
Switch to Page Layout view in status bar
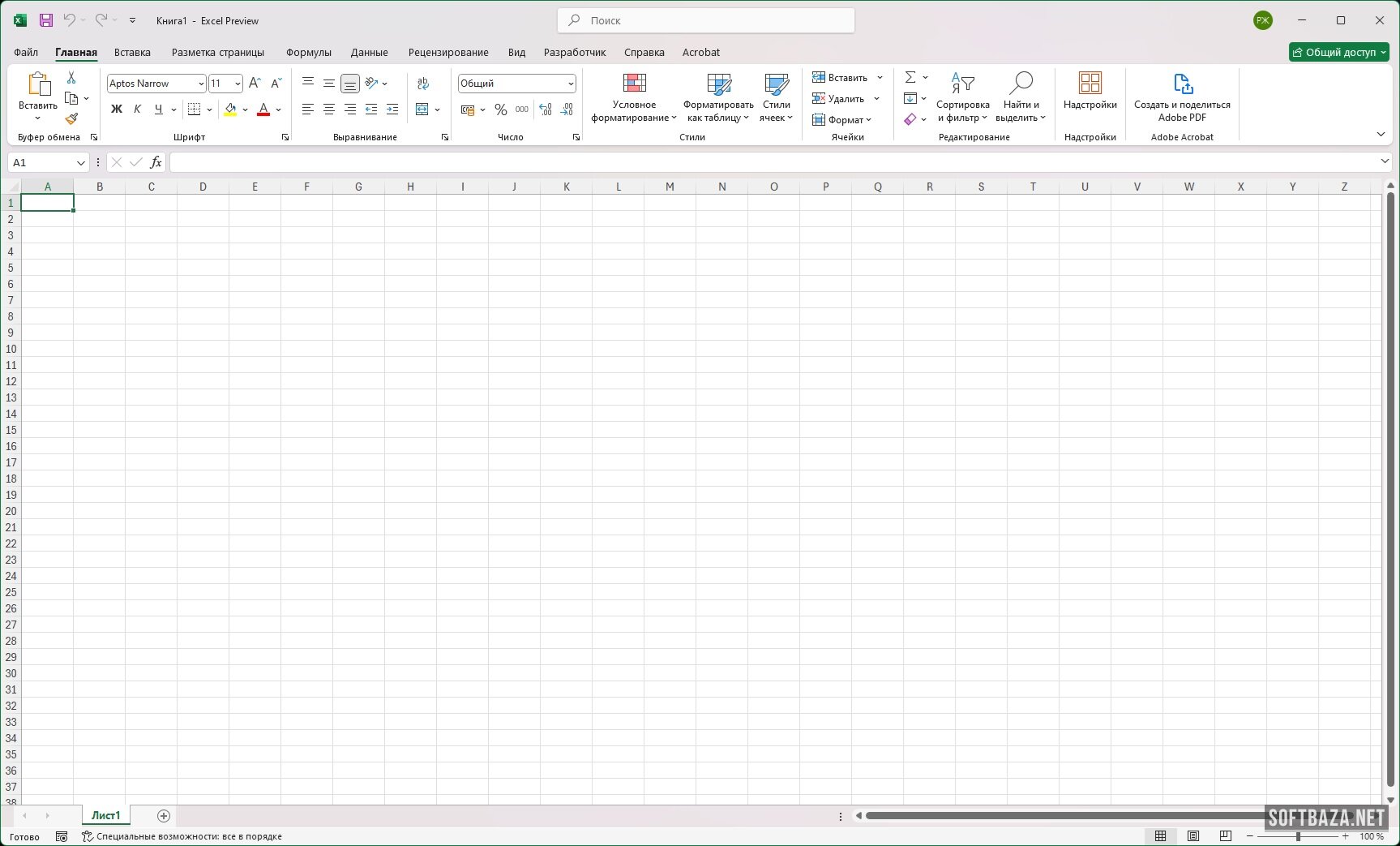1193,836
